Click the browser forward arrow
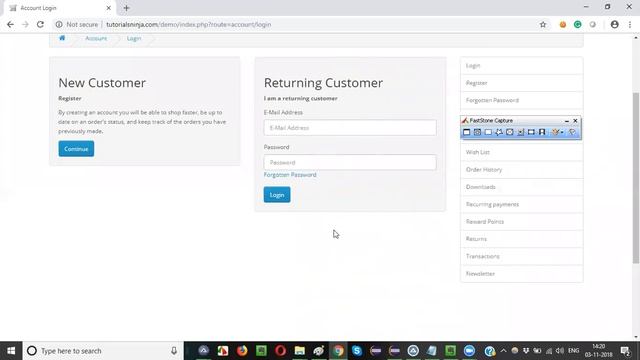 tap(25, 24)
